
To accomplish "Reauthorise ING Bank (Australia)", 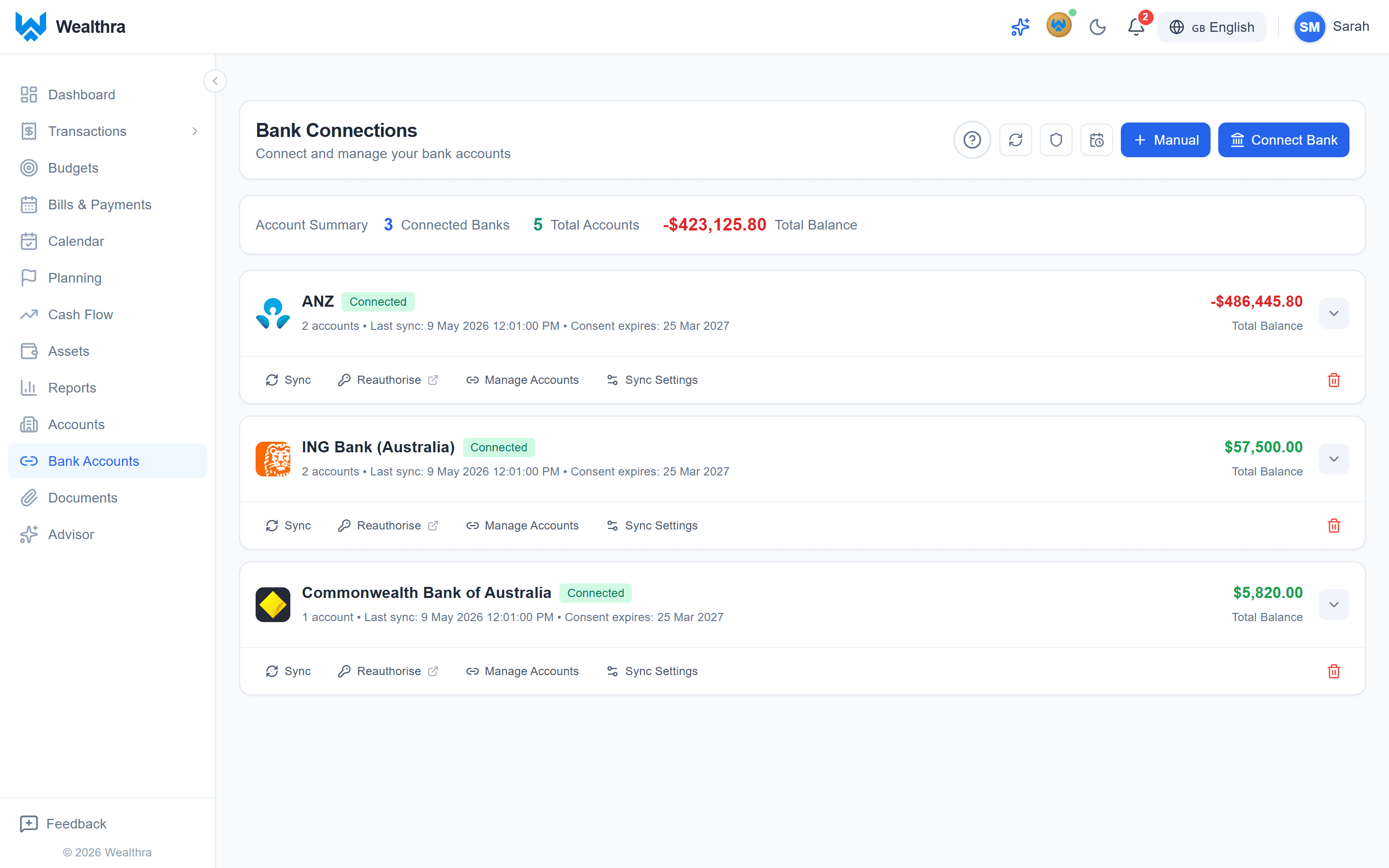I will click(389, 526).
